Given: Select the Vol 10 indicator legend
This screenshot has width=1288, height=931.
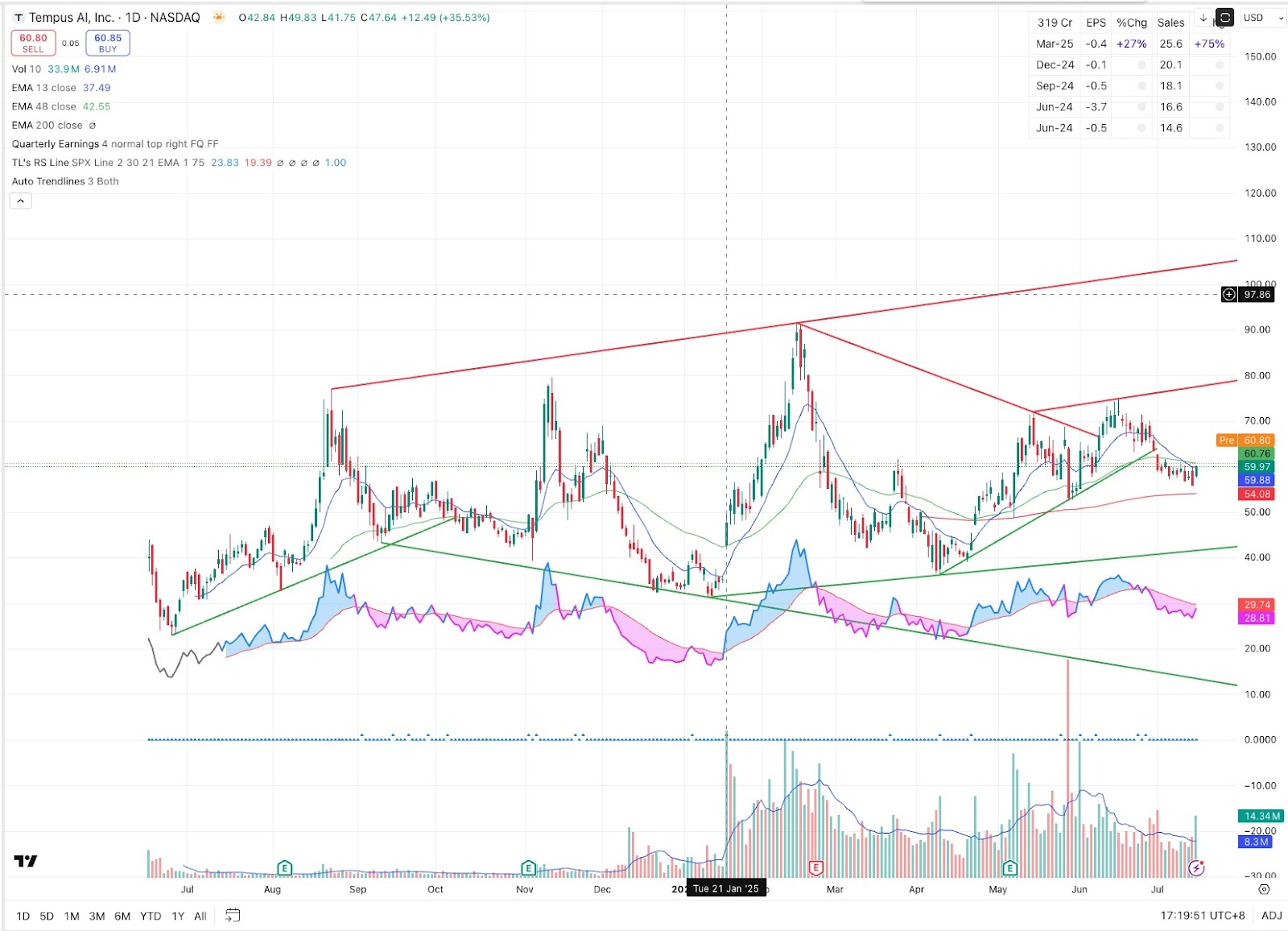Looking at the screenshot, I should [27, 69].
